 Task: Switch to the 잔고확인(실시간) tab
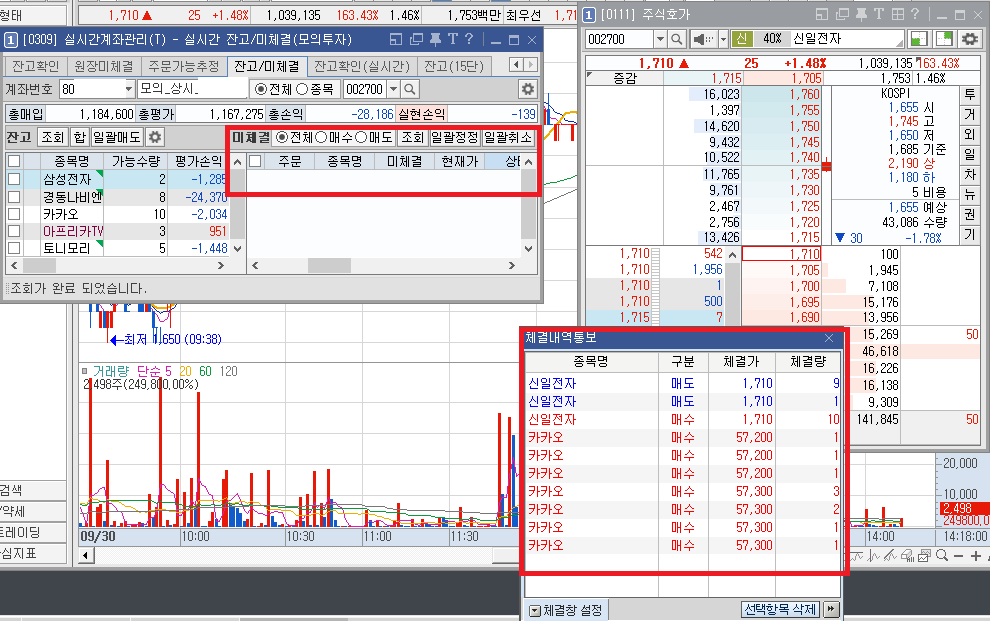362,66
